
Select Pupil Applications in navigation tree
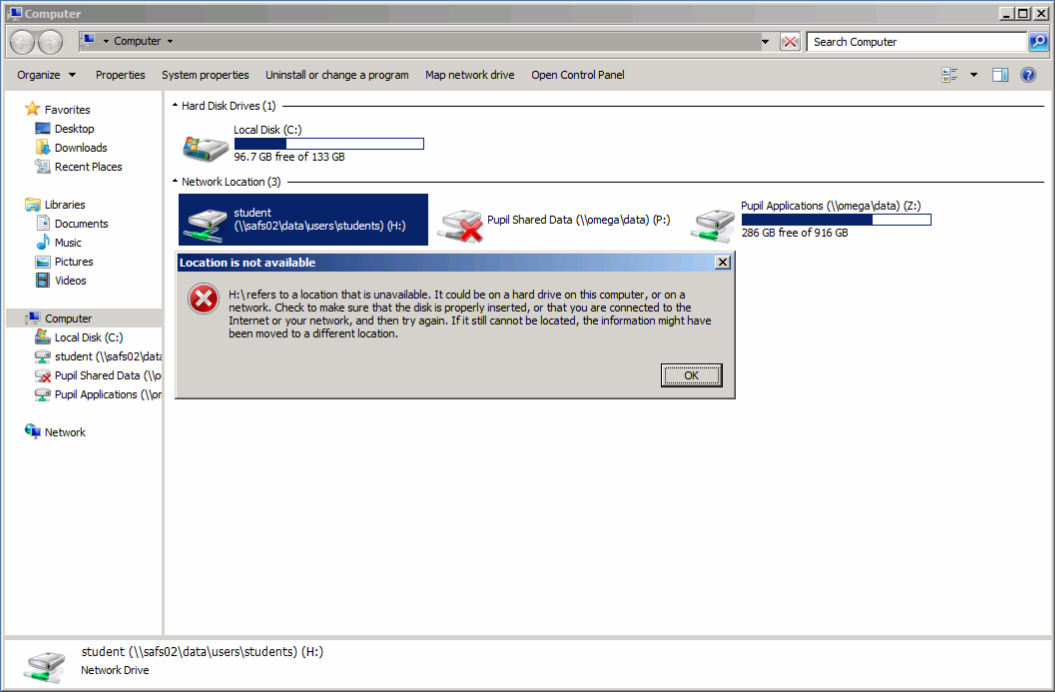[x=108, y=394]
